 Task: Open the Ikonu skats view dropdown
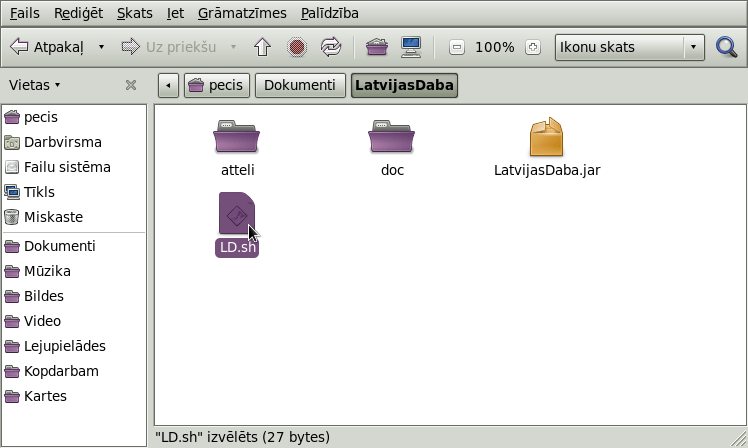click(x=630, y=47)
